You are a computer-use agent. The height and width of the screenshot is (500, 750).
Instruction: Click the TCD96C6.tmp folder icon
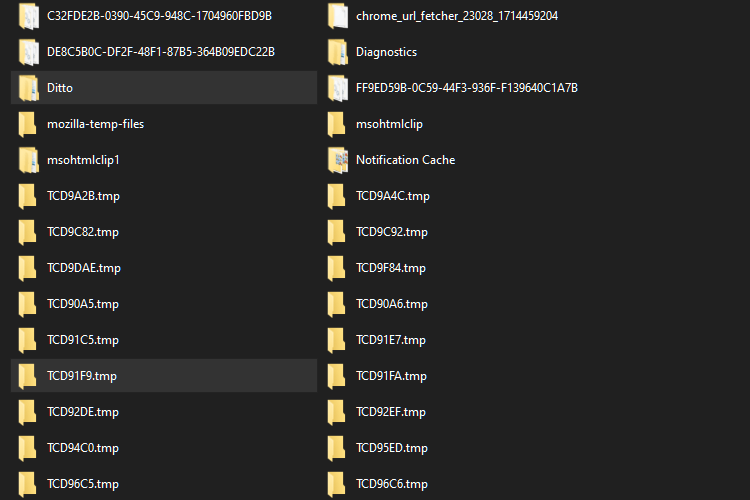pyautogui.click(x=337, y=484)
